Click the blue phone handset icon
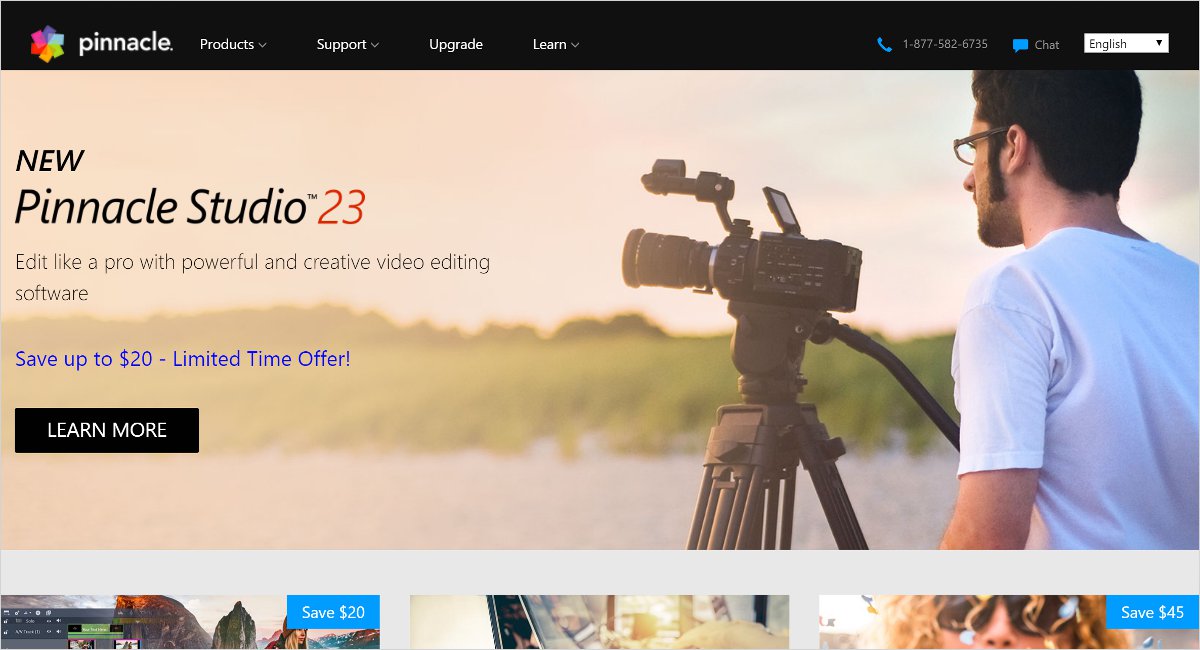 884,45
